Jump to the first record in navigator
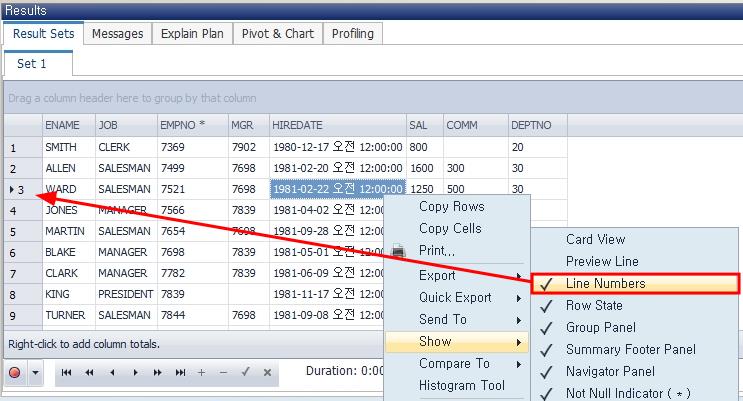743x401 pixels. point(67,372)
